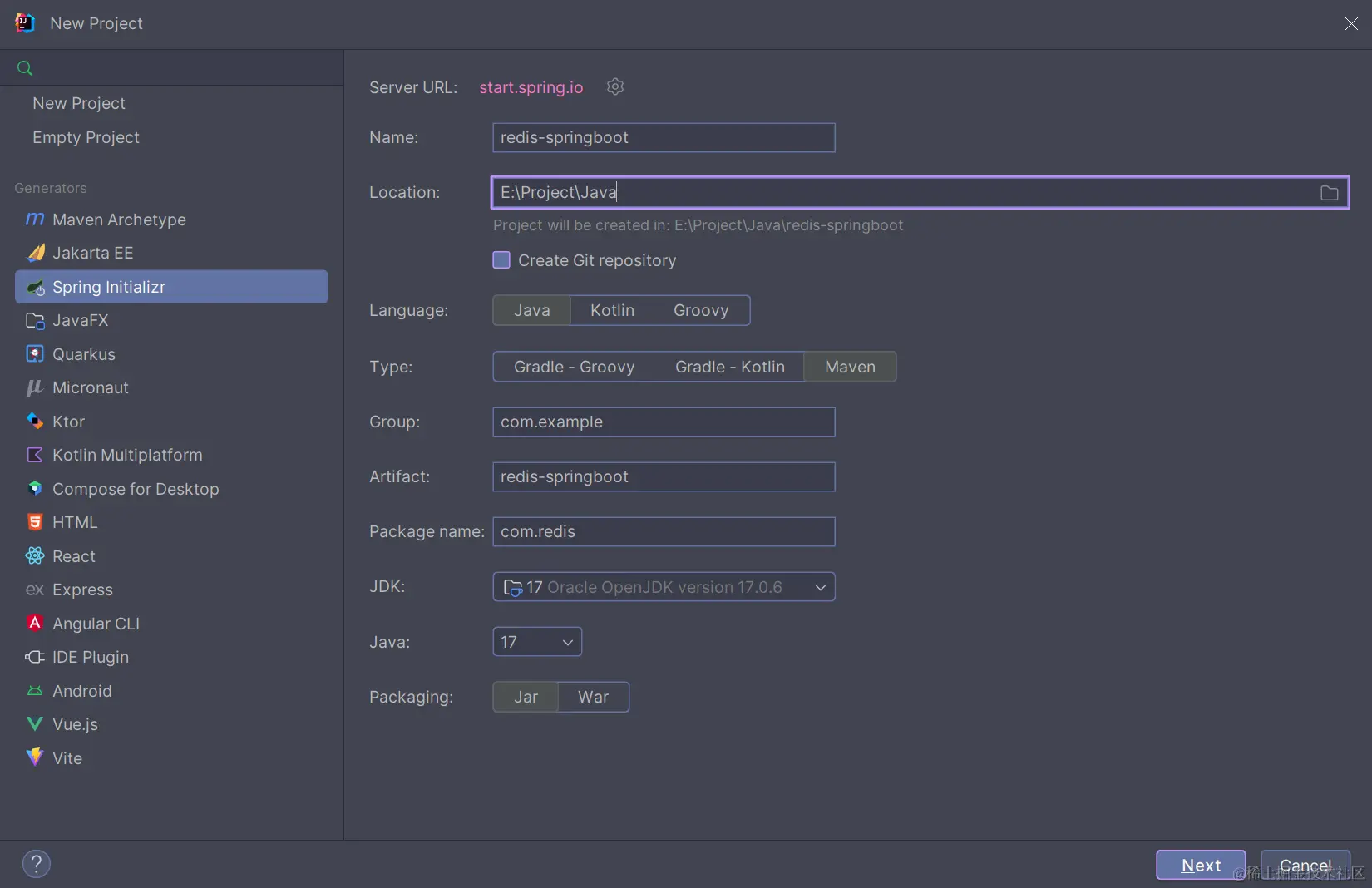Select Java as the language
The height and width of the screenshot is (888, 1372).
tap(532, 310)
